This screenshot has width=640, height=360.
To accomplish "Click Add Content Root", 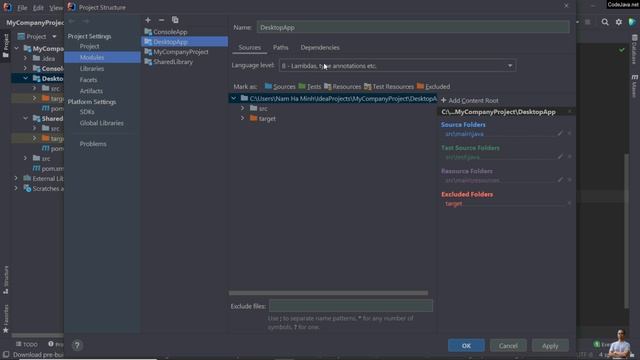I will [470, 100].
